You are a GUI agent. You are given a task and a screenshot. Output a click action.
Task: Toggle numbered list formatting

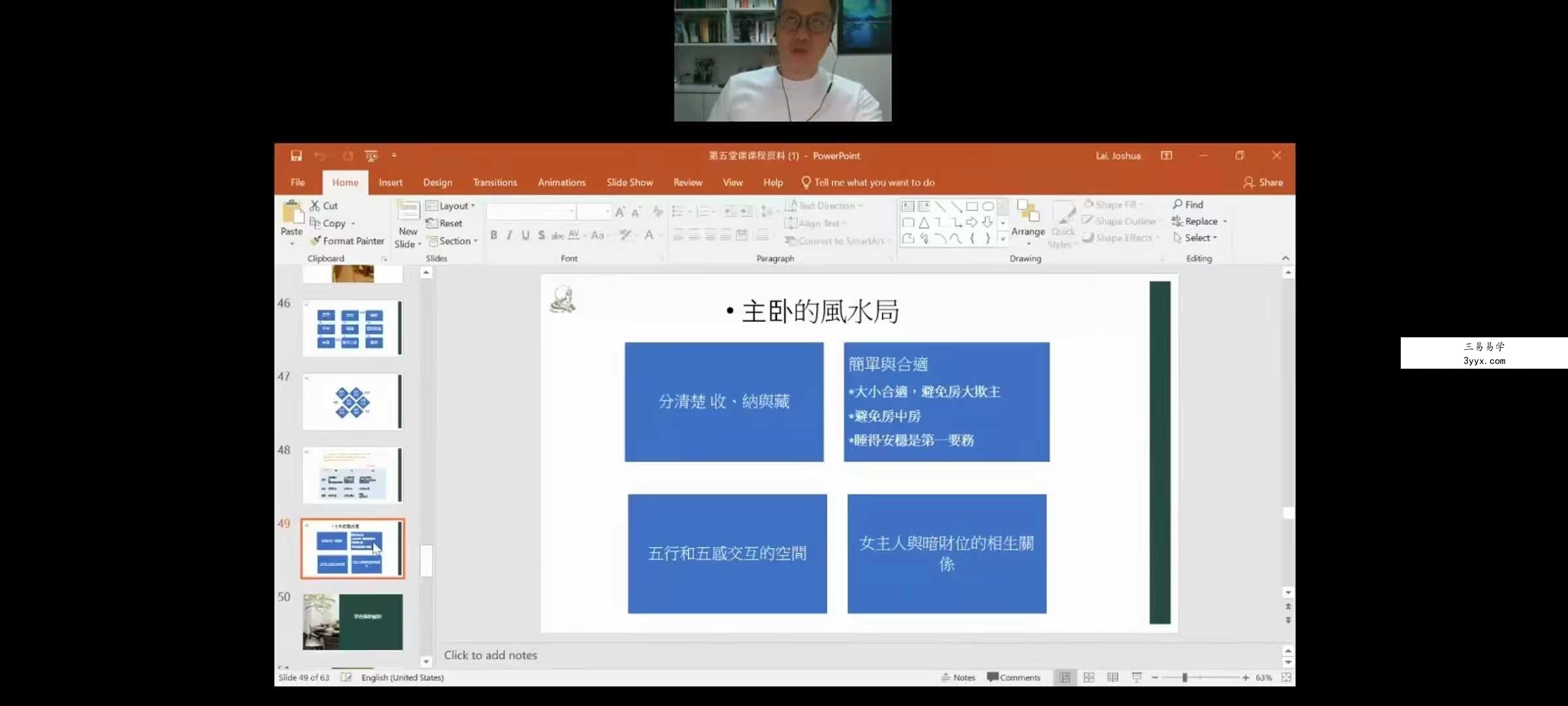705,212
